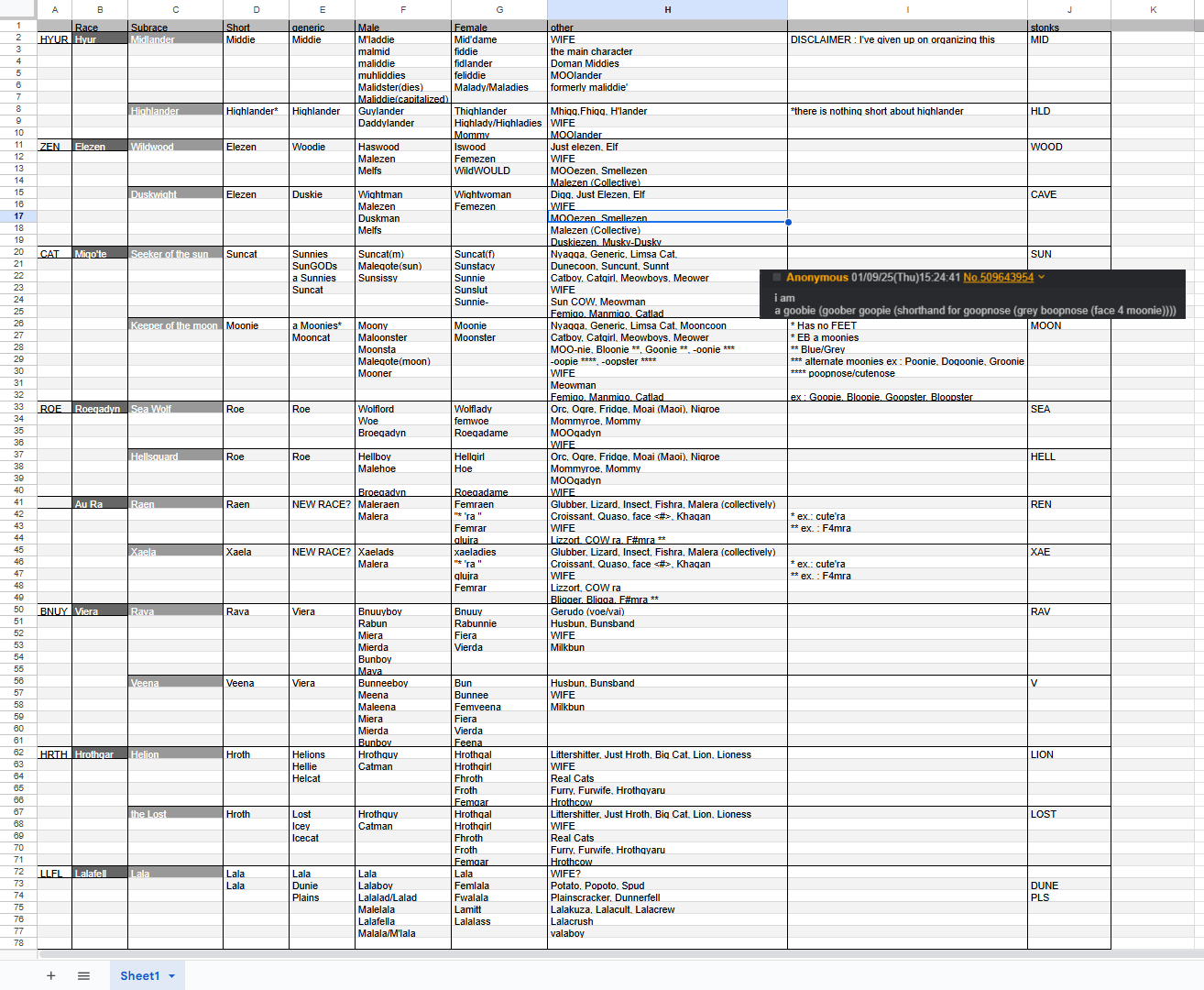Select the 'Sea Wolf' subrace cell

[175, 409]
